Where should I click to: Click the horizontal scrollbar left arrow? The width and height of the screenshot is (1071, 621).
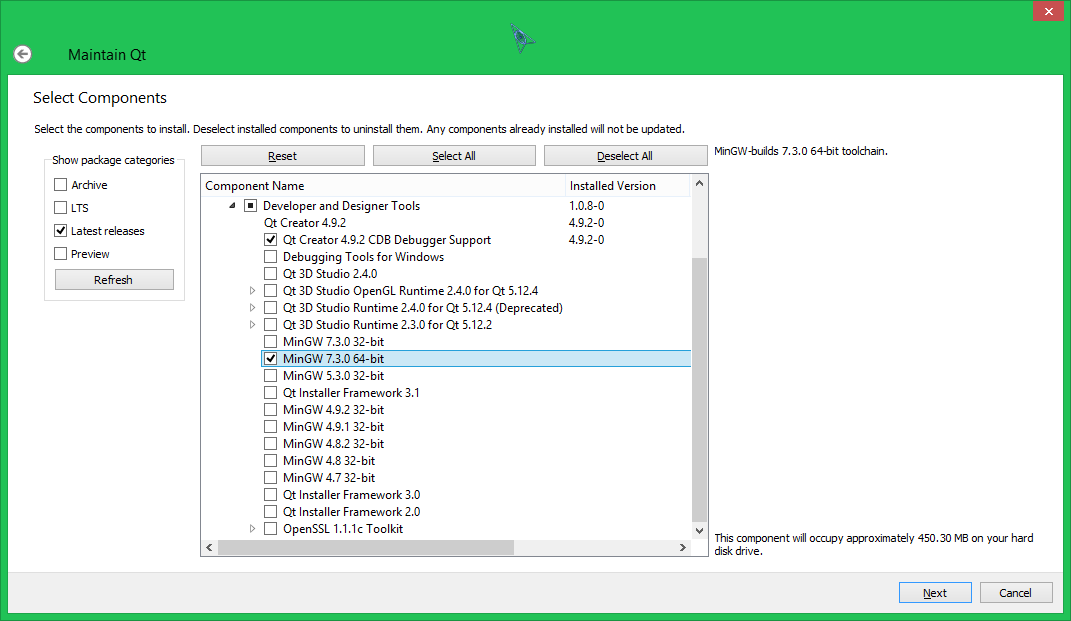pos(209,547)
